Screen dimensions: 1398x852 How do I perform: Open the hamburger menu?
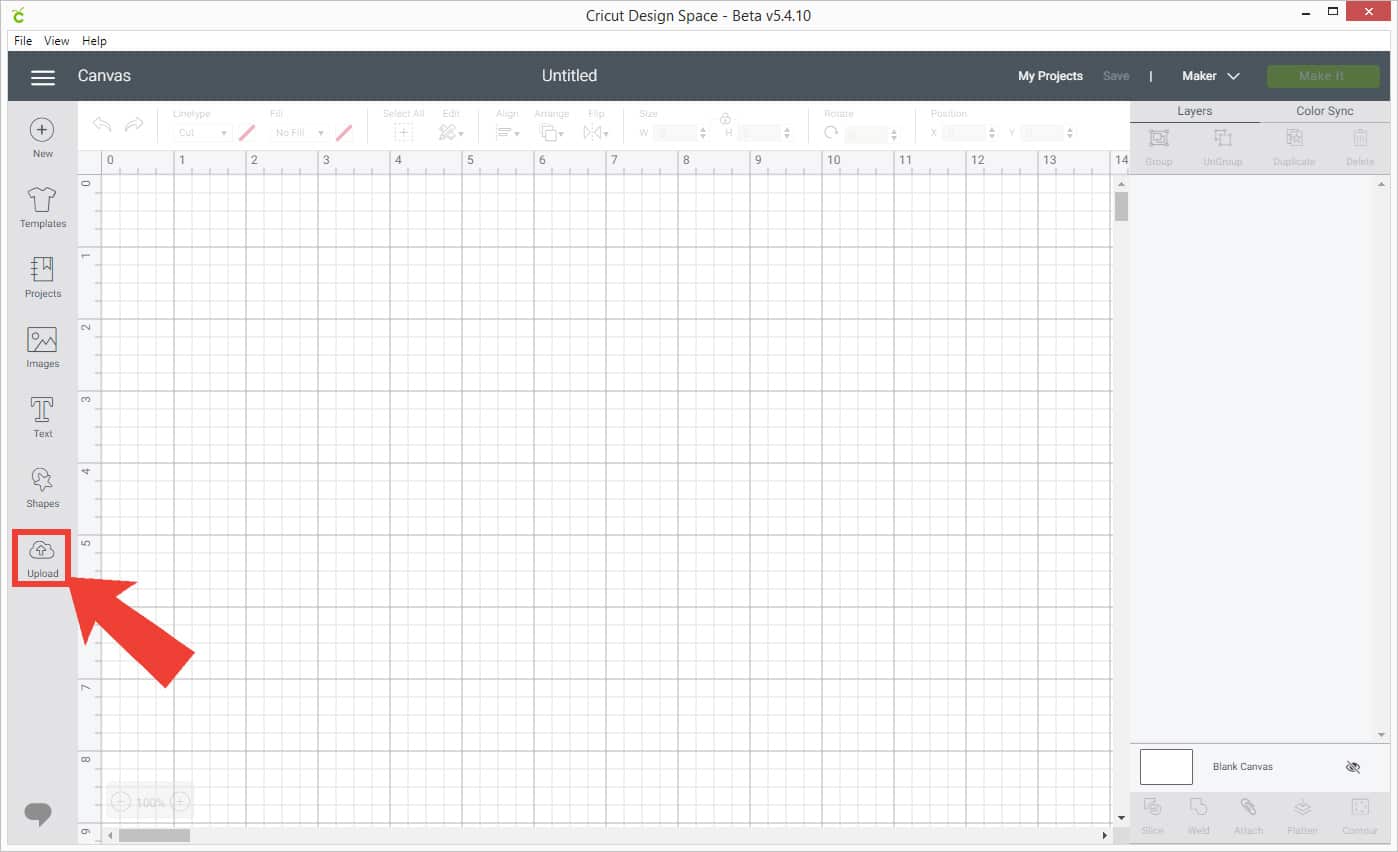pos(43,77)
